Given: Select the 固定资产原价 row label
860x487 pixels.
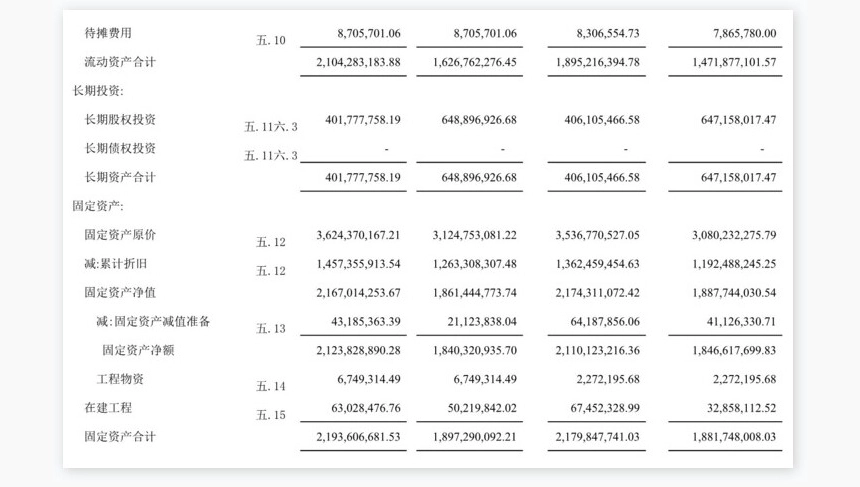Looking at the screenshot, I should pyautogui.click(x=120, y=235).
